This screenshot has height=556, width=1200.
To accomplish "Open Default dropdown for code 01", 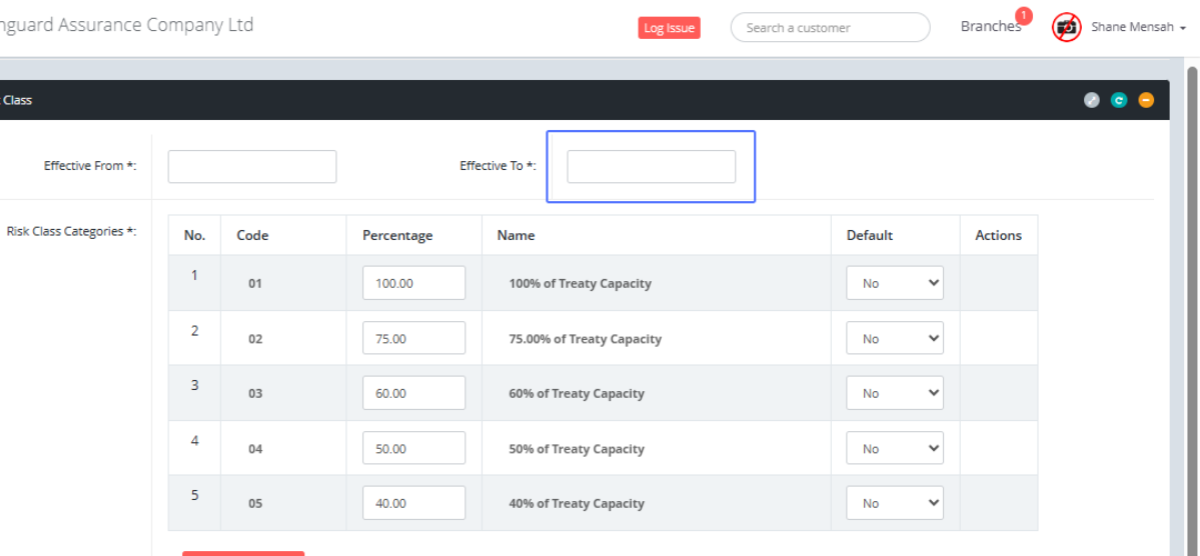I will pos(895,283).
